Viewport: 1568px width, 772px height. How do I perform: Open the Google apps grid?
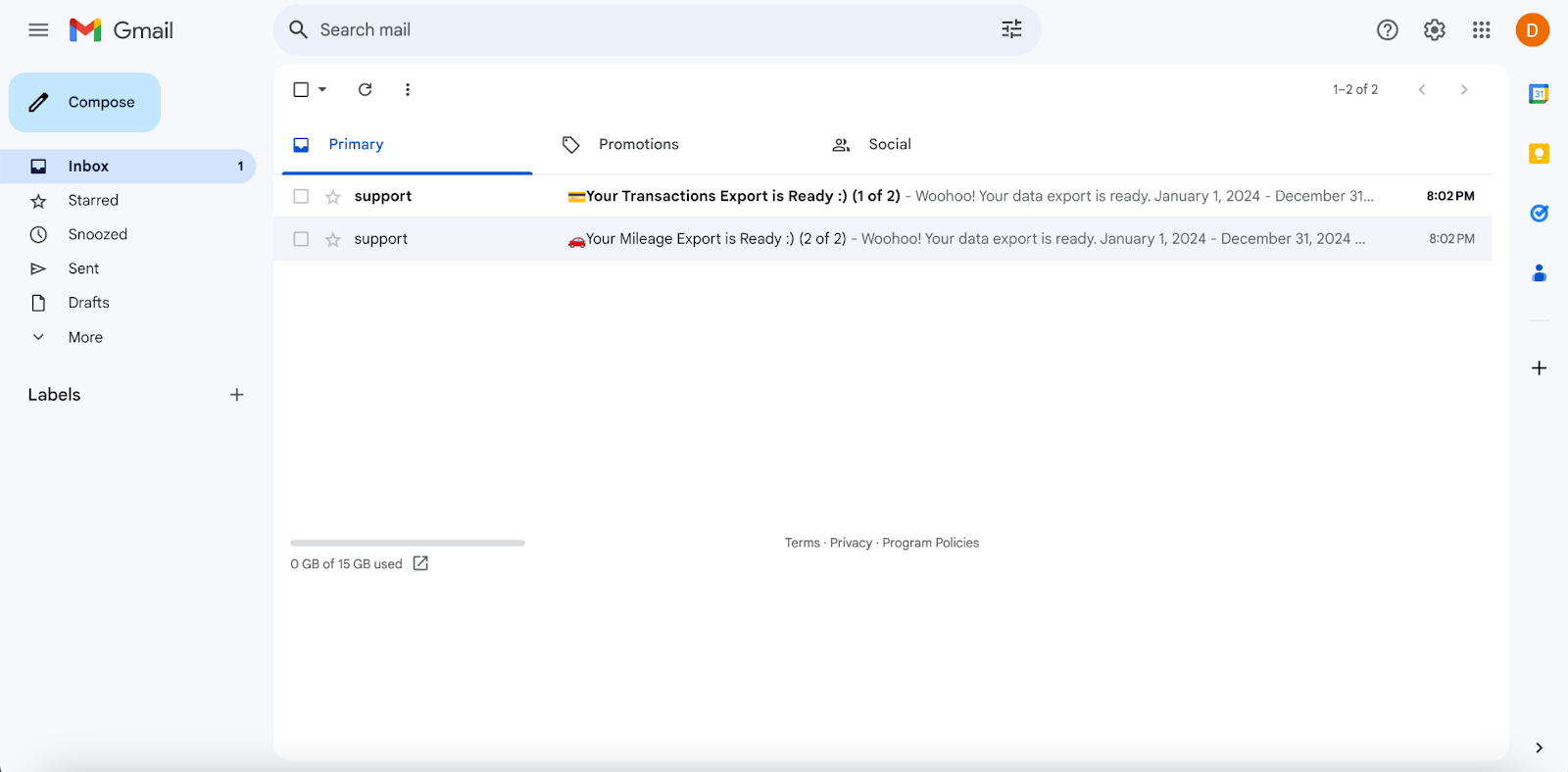point(1481,30)
